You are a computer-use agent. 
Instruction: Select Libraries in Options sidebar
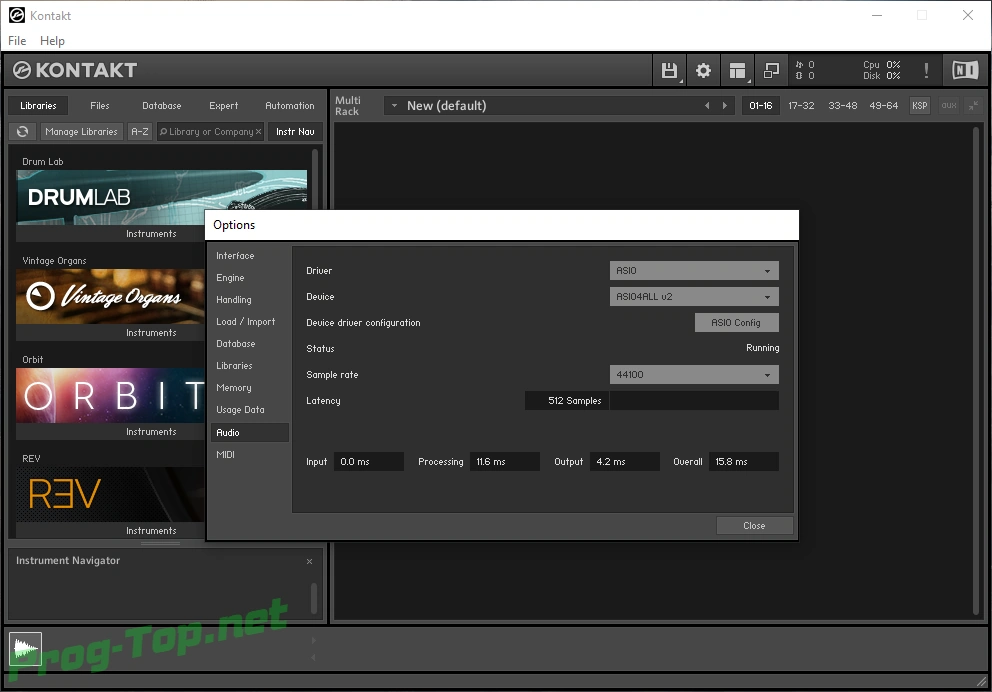[249, 366]
